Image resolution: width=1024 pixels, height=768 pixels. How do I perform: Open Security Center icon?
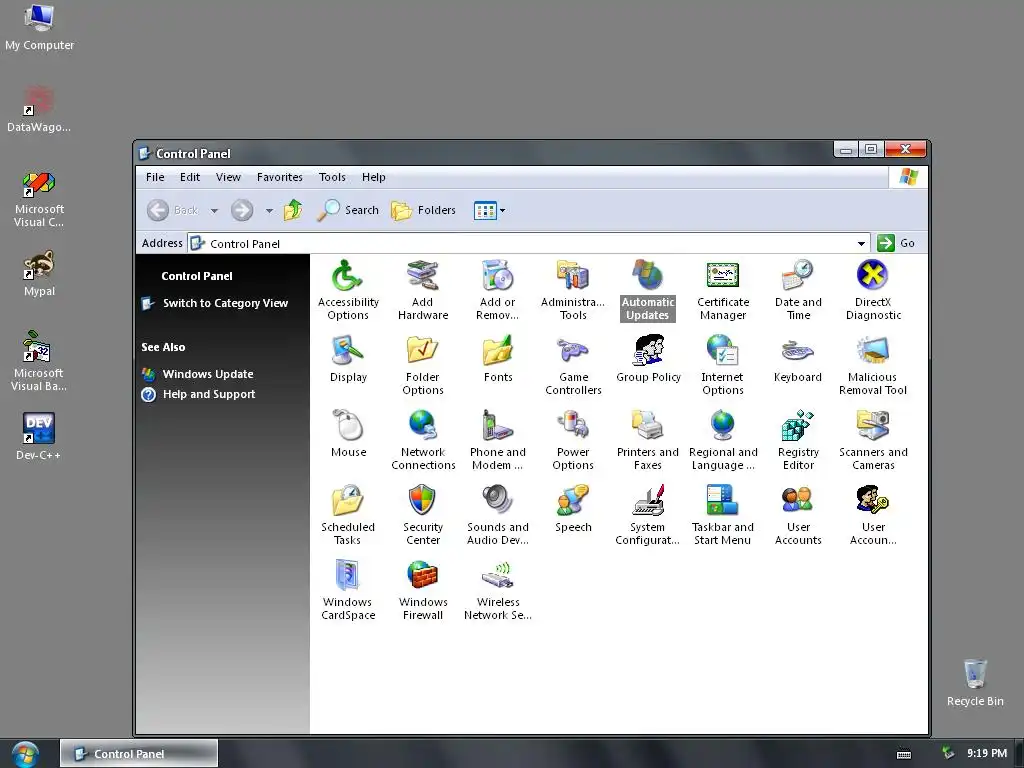coord(423,515)
